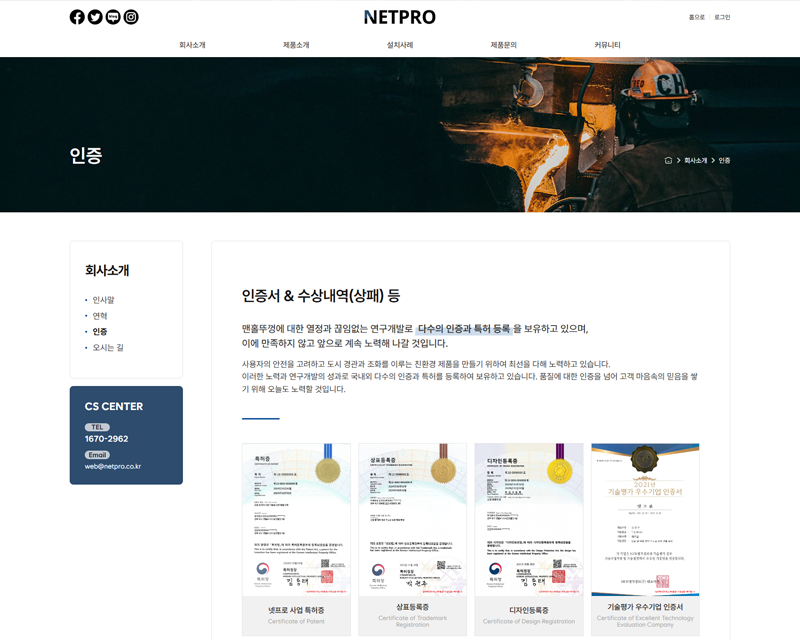
Task: Open the 기술평가 우수기업 인증서 thumbnail
Action: click(x=645, y=519)
